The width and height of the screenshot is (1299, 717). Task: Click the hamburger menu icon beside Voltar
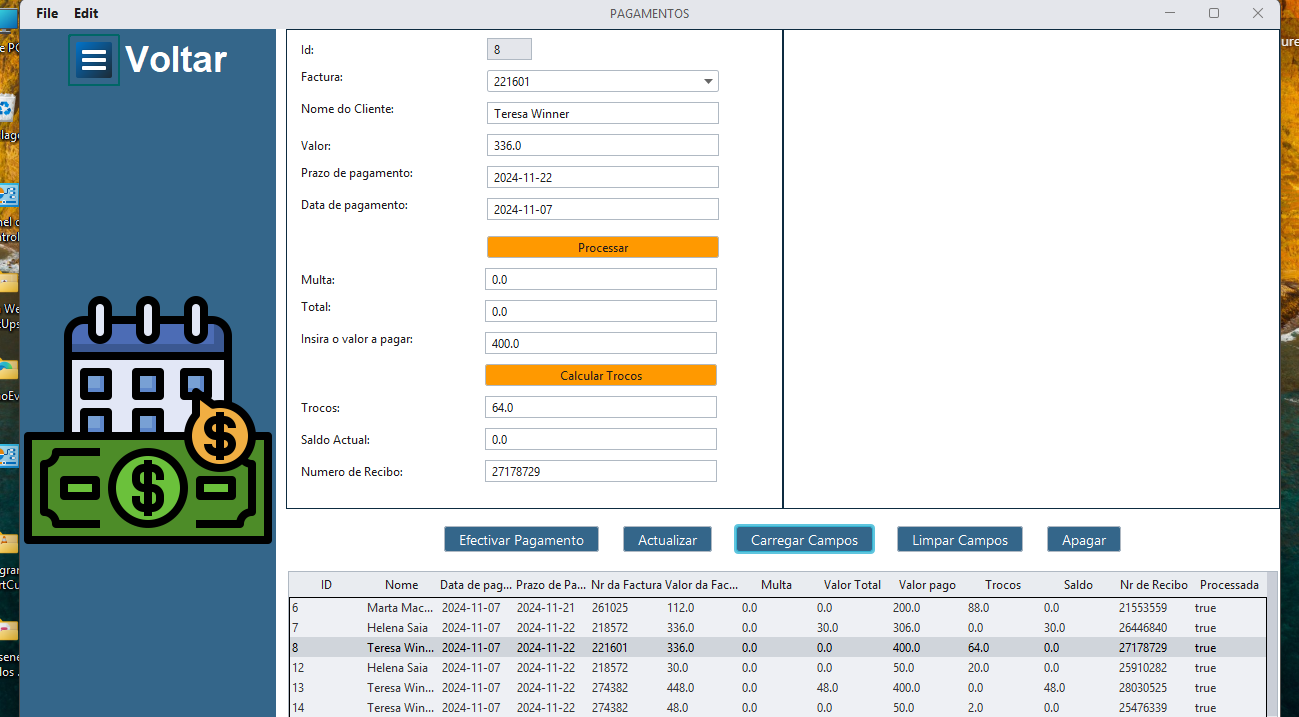click(x=94, y=60)
